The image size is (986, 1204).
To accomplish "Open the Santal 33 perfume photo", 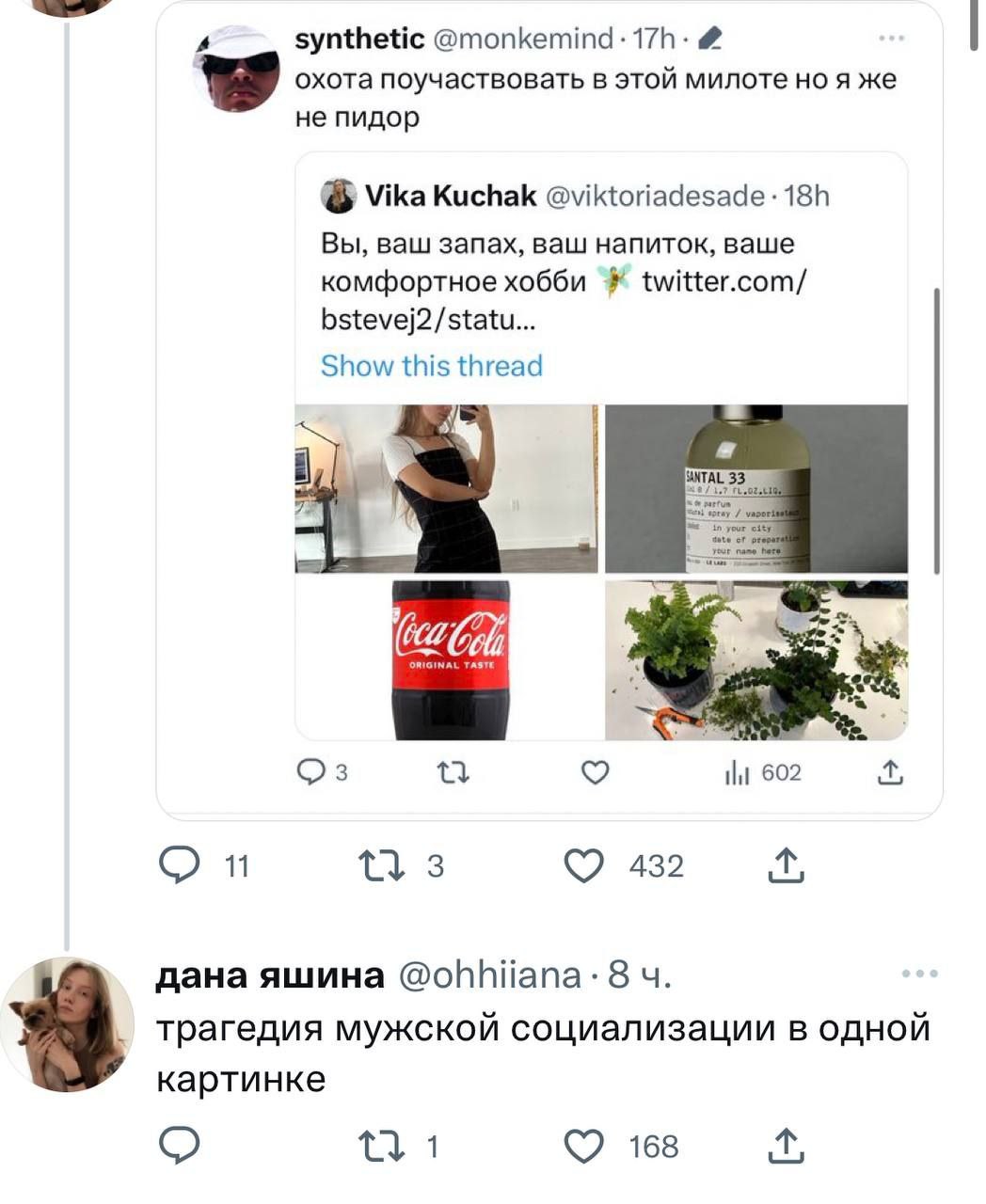I will (756, 488).
